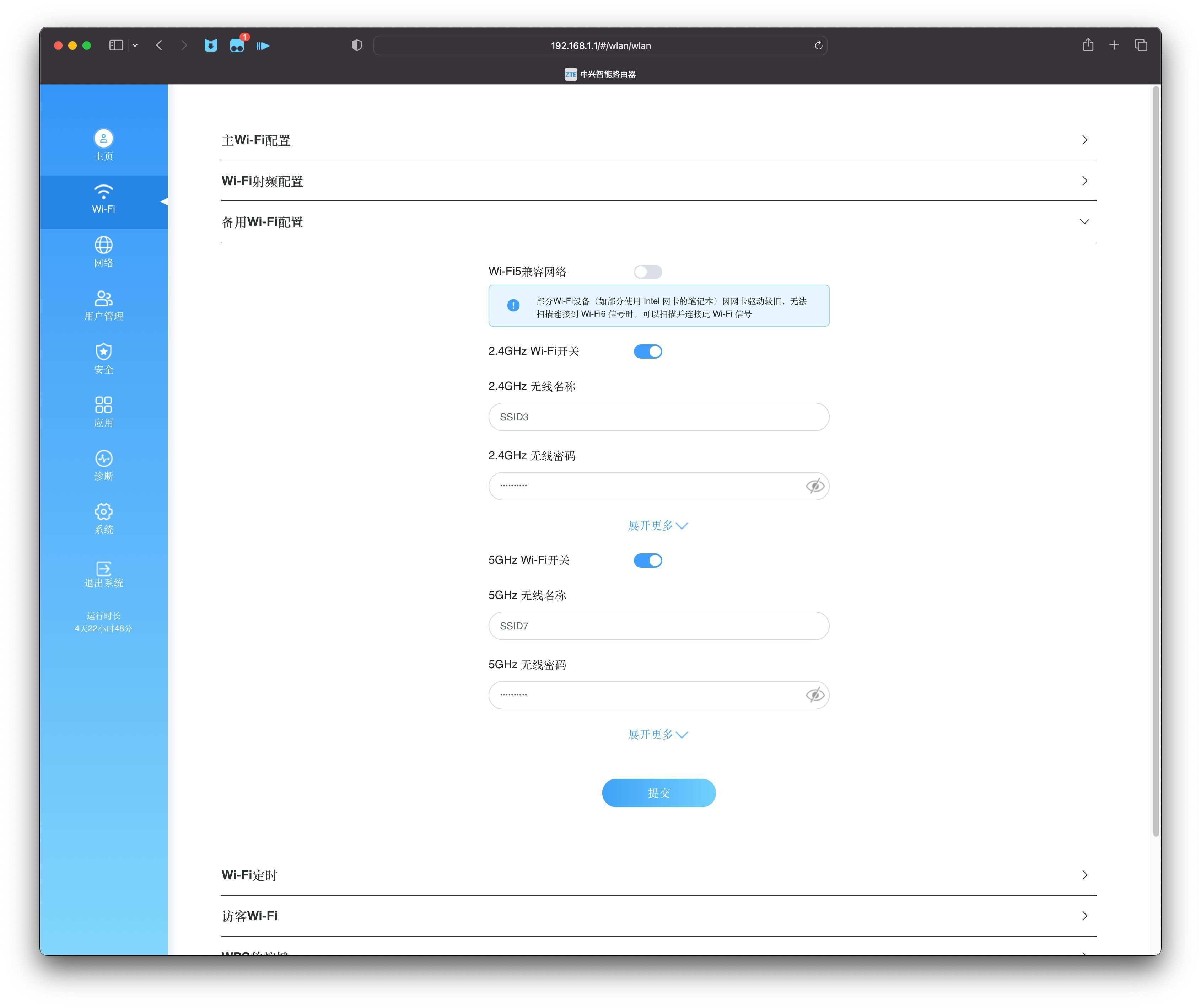
Task: Select the Wi-Fi sidebar icon
Action: (103, 191)
